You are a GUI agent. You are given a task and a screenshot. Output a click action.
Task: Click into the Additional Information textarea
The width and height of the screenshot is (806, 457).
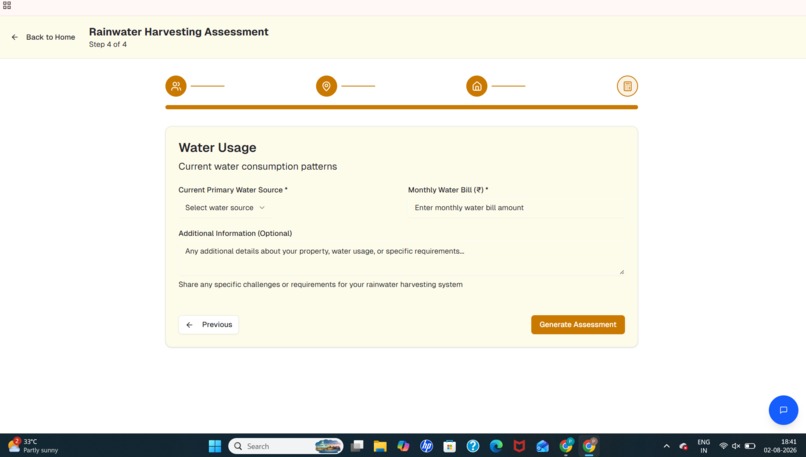coord(401,259)
